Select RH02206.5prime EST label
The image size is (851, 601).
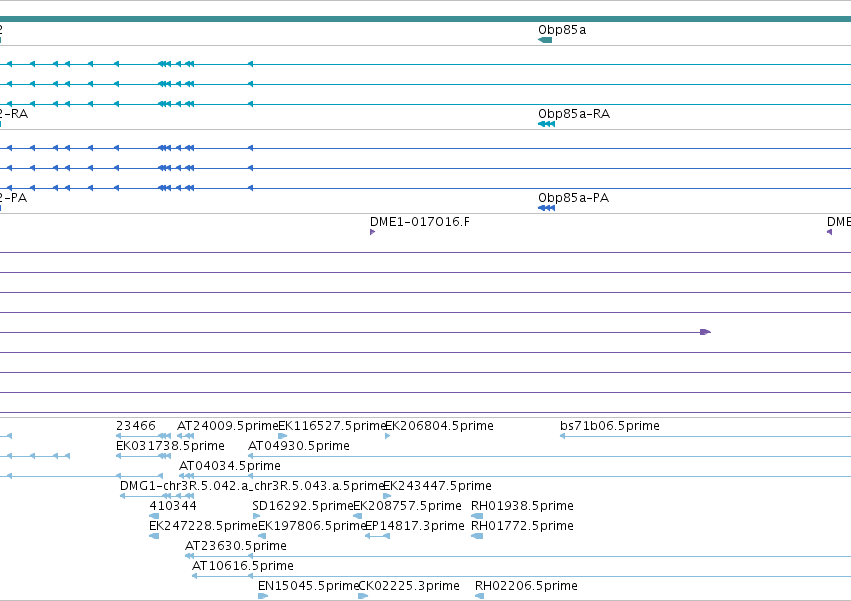[x=526, y=586]
